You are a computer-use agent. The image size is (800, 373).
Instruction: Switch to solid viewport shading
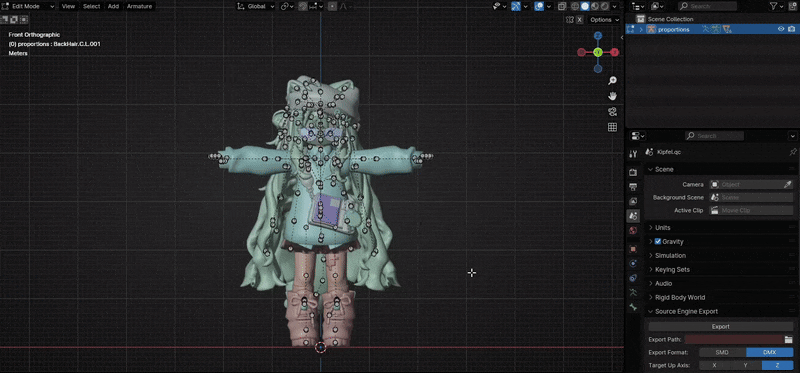(x=585, y=6)
